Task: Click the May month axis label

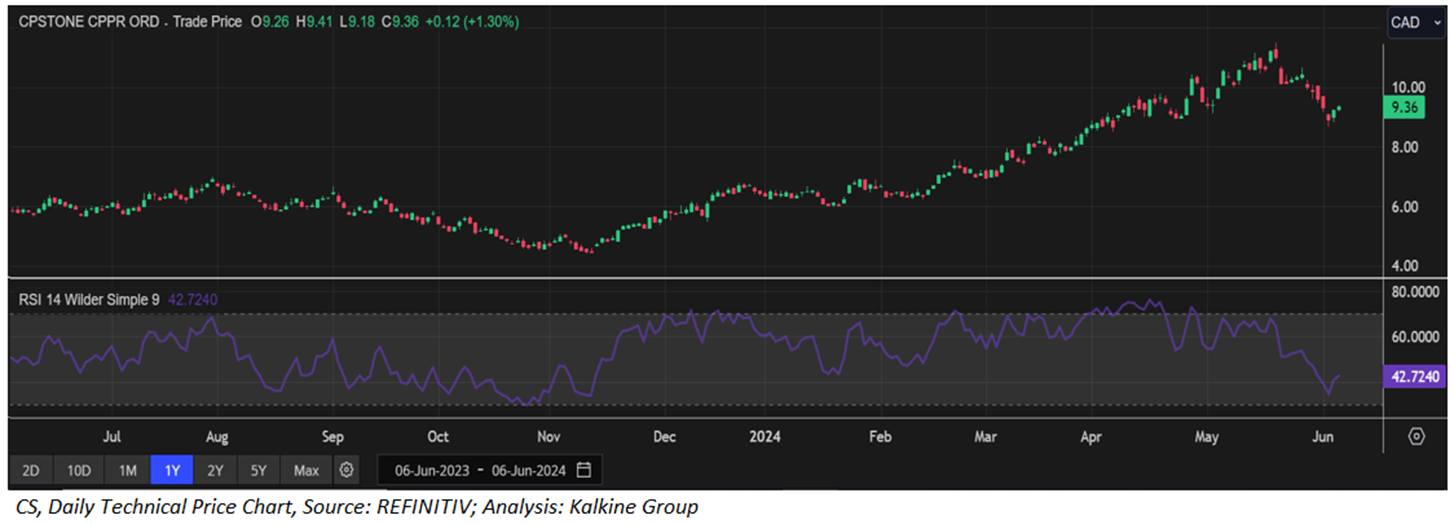Action: click(1207, 437)
